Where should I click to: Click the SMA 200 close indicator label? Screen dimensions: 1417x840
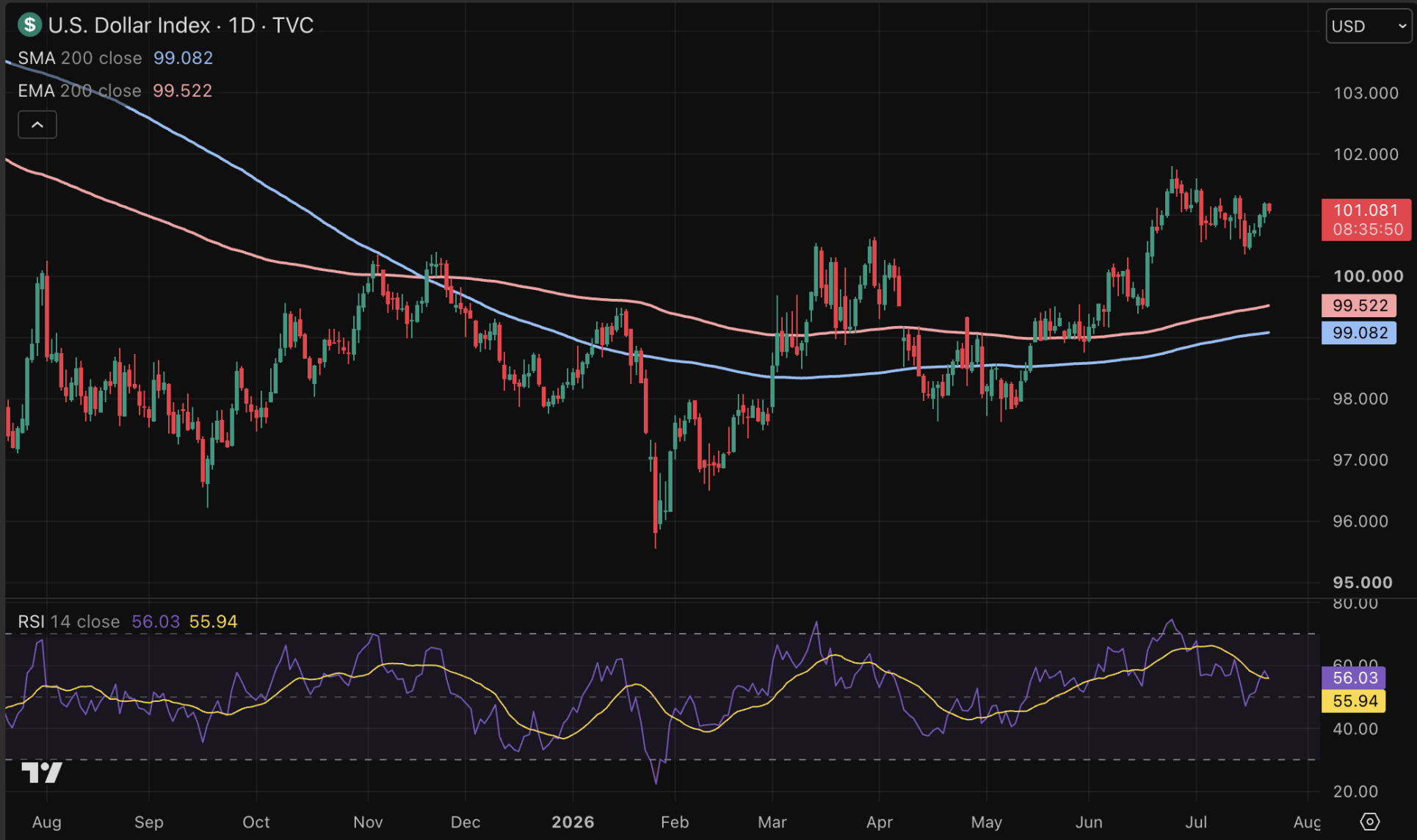80,58
